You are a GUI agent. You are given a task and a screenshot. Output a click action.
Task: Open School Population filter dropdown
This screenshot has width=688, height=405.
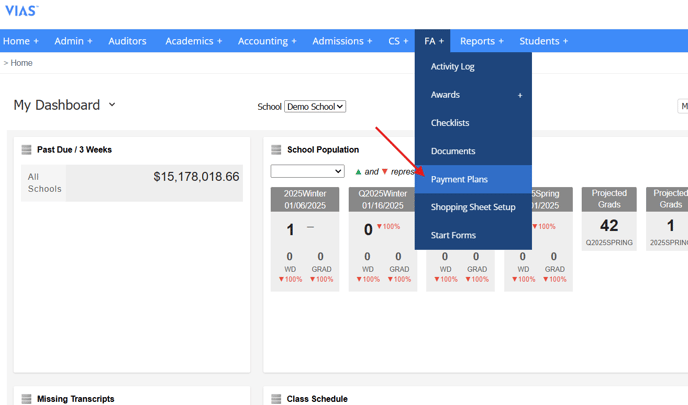pos(307,172)
